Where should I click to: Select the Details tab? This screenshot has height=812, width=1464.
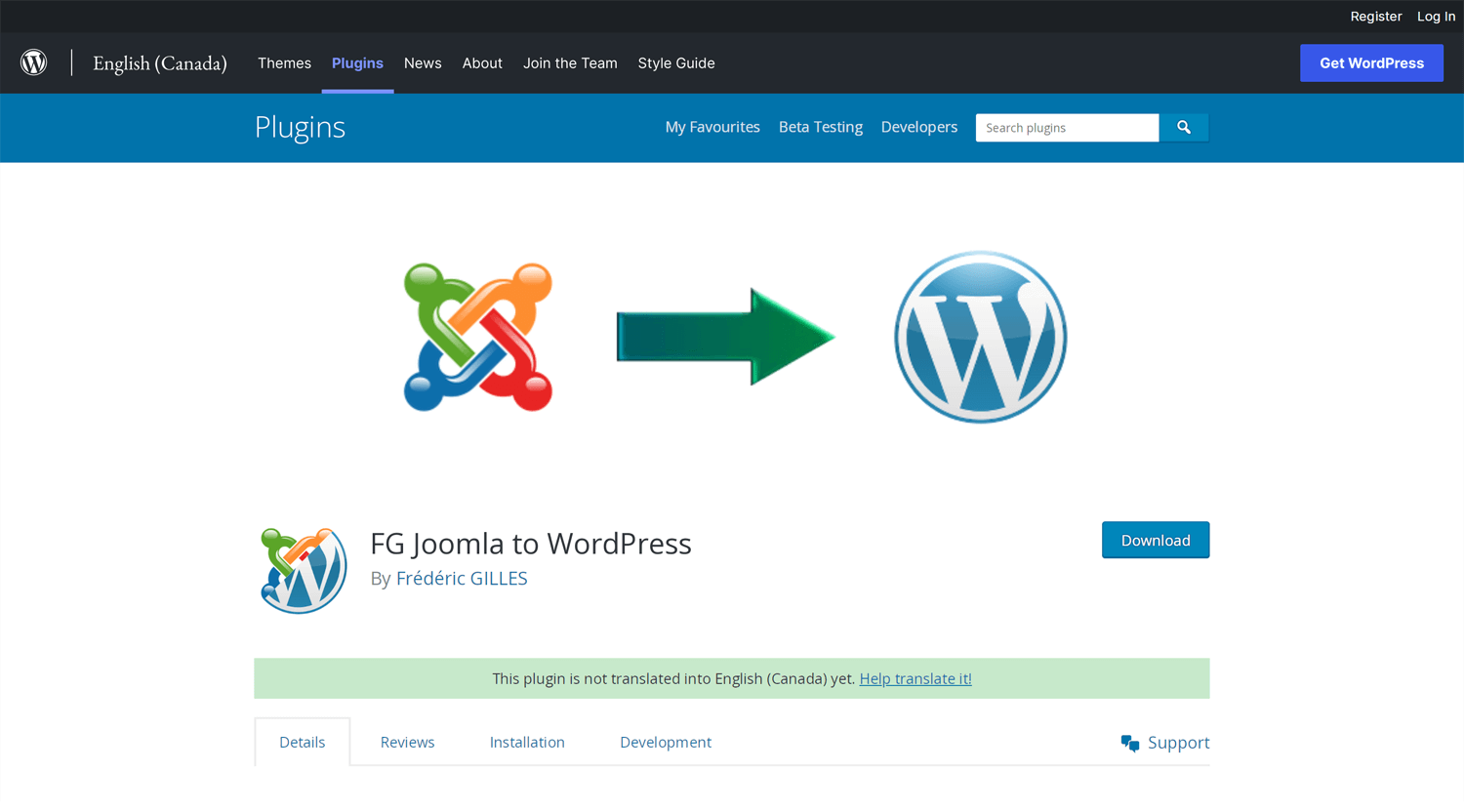coord(303,742)
